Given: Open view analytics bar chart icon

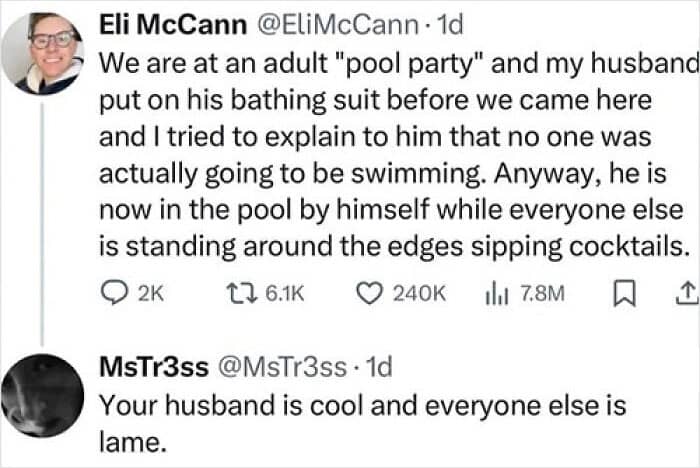Looking at the screenshot, I should coord(493,293).
